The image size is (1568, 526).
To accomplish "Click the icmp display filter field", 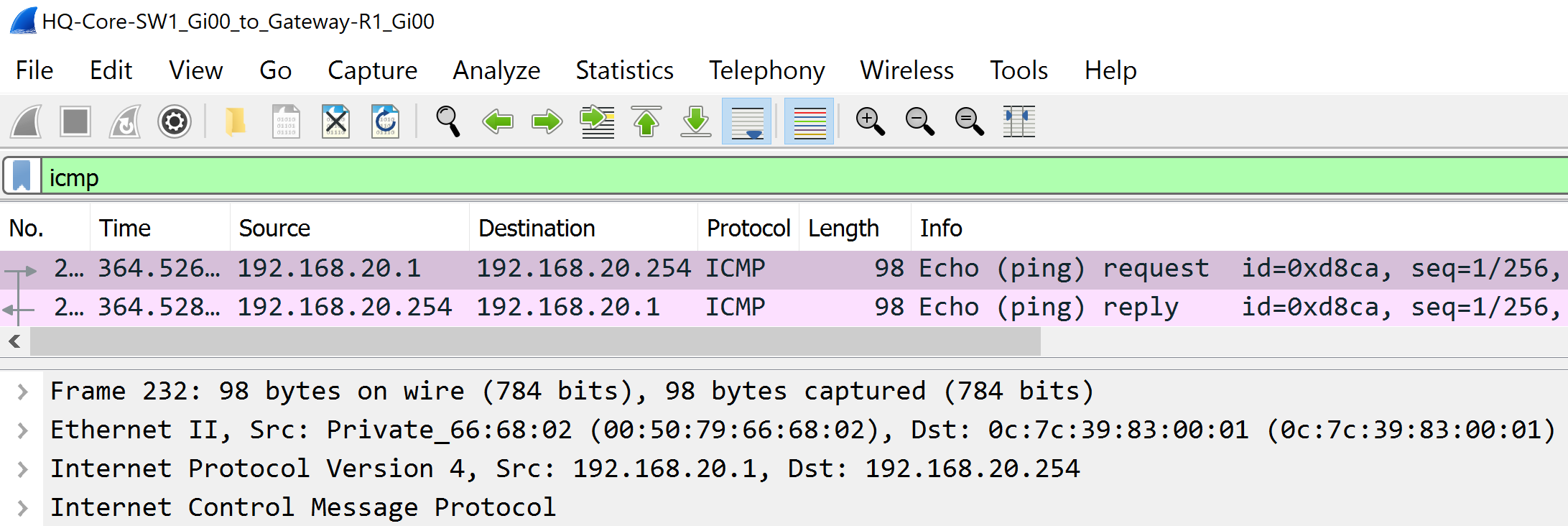I will pyautogui.click(x=804, y=177).
